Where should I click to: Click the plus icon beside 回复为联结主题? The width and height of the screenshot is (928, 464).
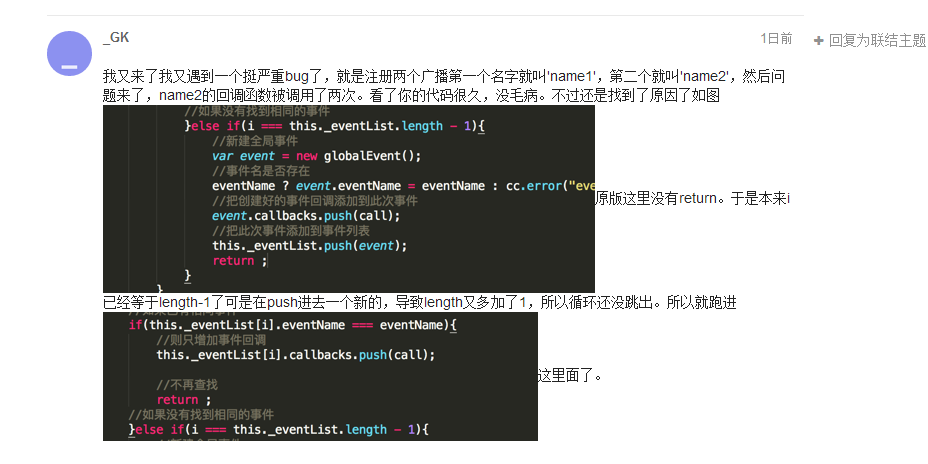click(819, 41)
